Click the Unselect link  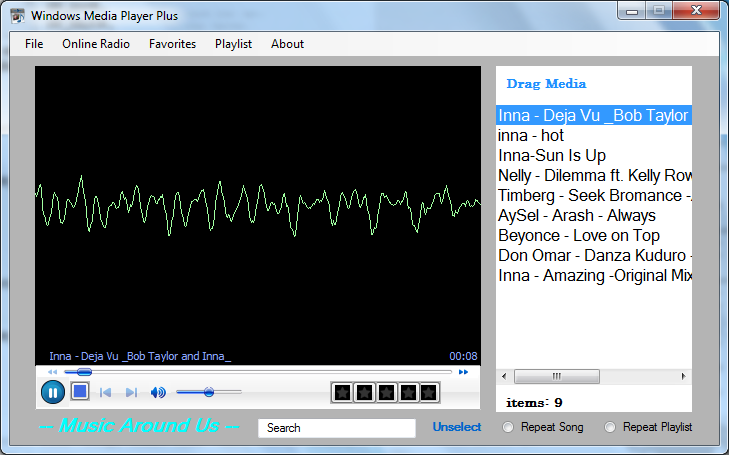point(457,427)
